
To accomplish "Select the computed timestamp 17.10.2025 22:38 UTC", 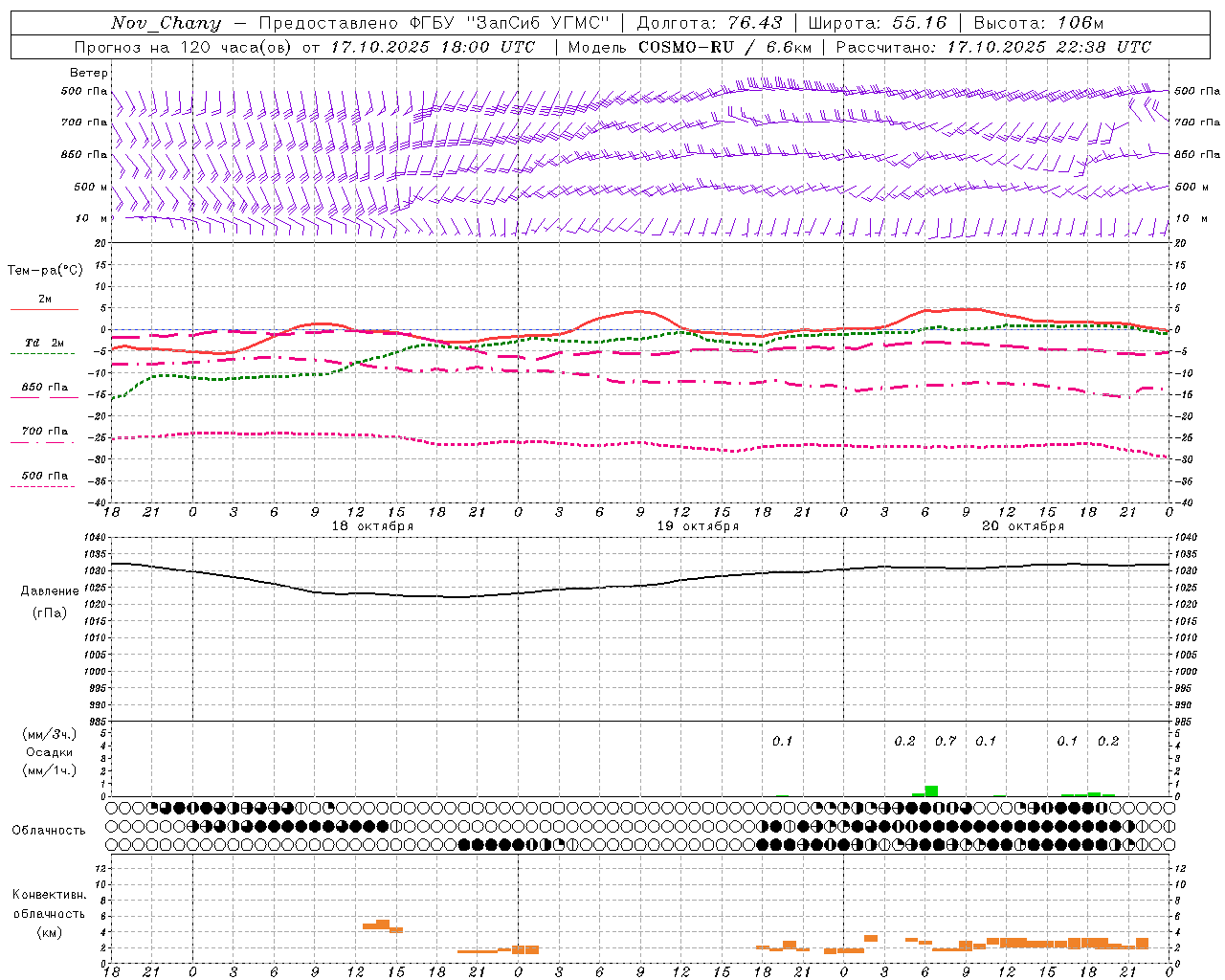I will pyautogui.click(x=1049, y=47).
